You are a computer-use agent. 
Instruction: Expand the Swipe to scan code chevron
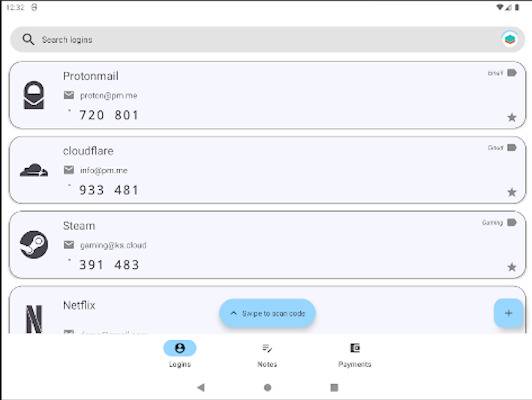click(x=233, y=313)
